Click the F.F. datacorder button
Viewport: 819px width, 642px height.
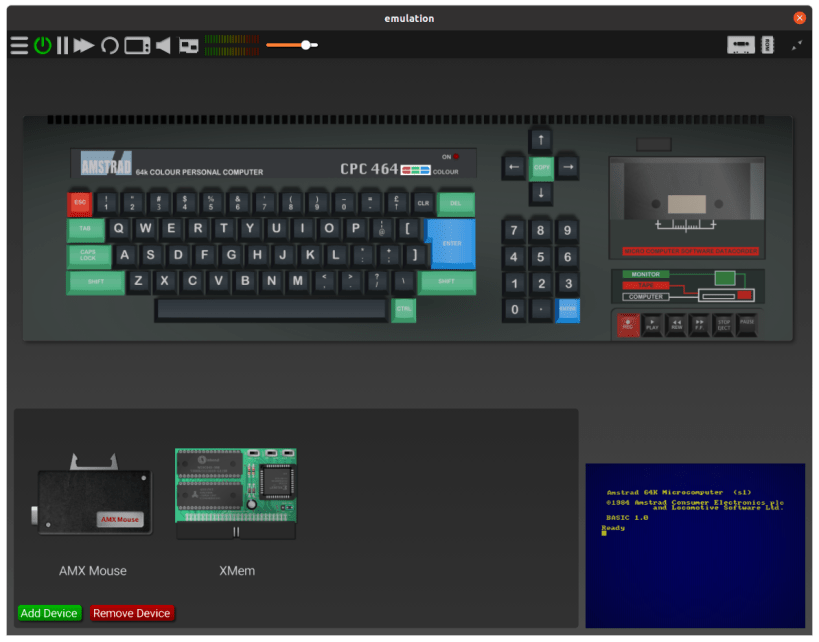pos(700,325)
